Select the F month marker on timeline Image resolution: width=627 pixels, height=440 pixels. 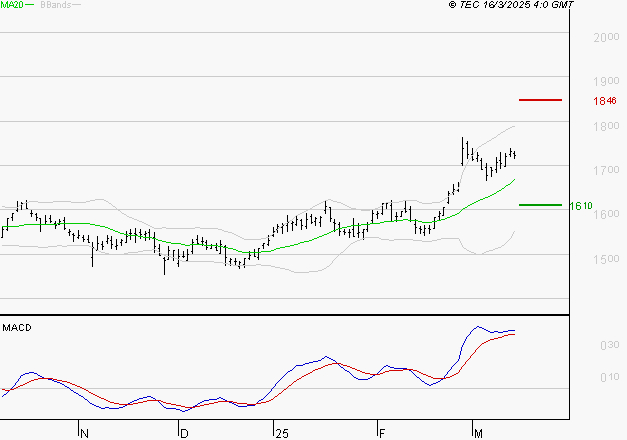[382, 433]
